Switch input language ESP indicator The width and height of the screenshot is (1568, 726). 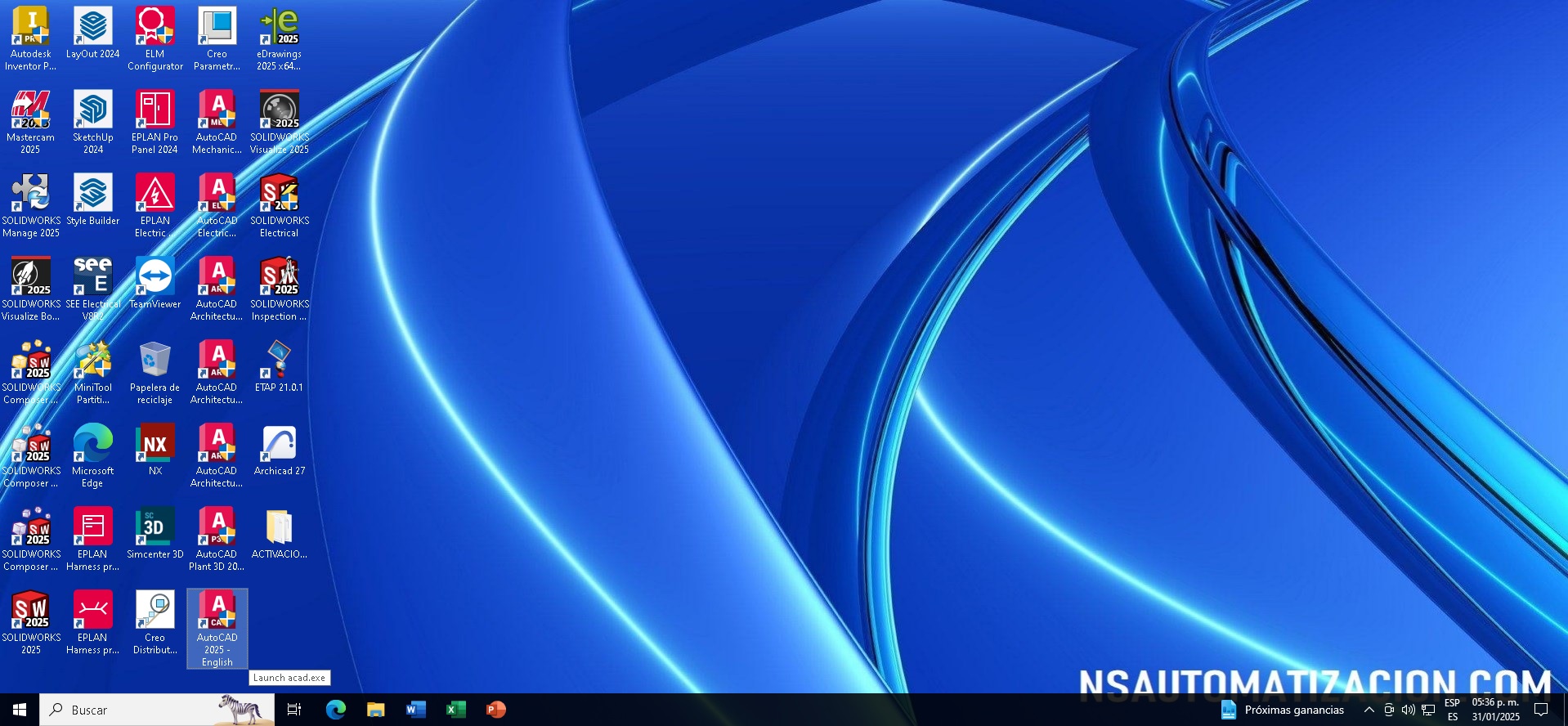pyautogui.click(x=1452, y=710)
